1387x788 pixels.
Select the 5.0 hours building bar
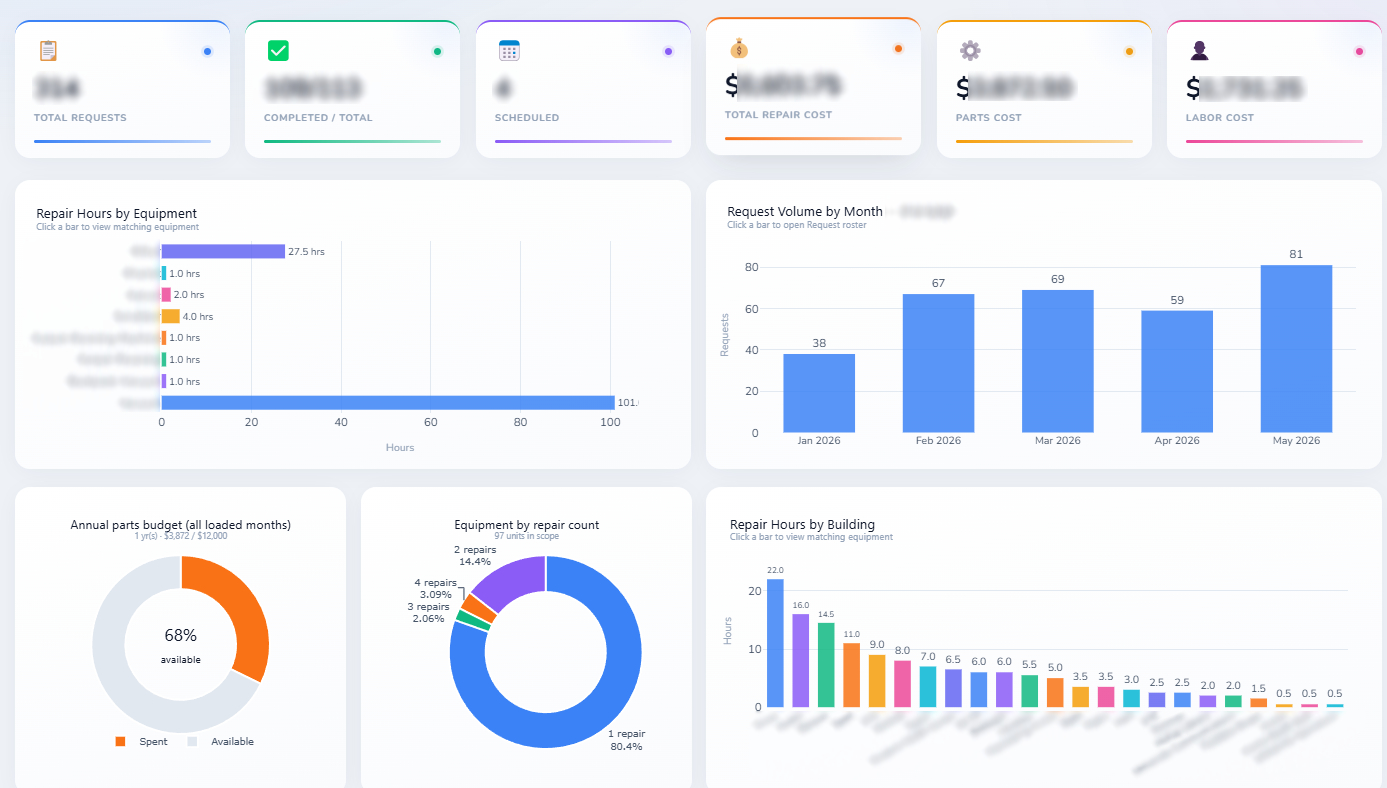(1056, 693)
